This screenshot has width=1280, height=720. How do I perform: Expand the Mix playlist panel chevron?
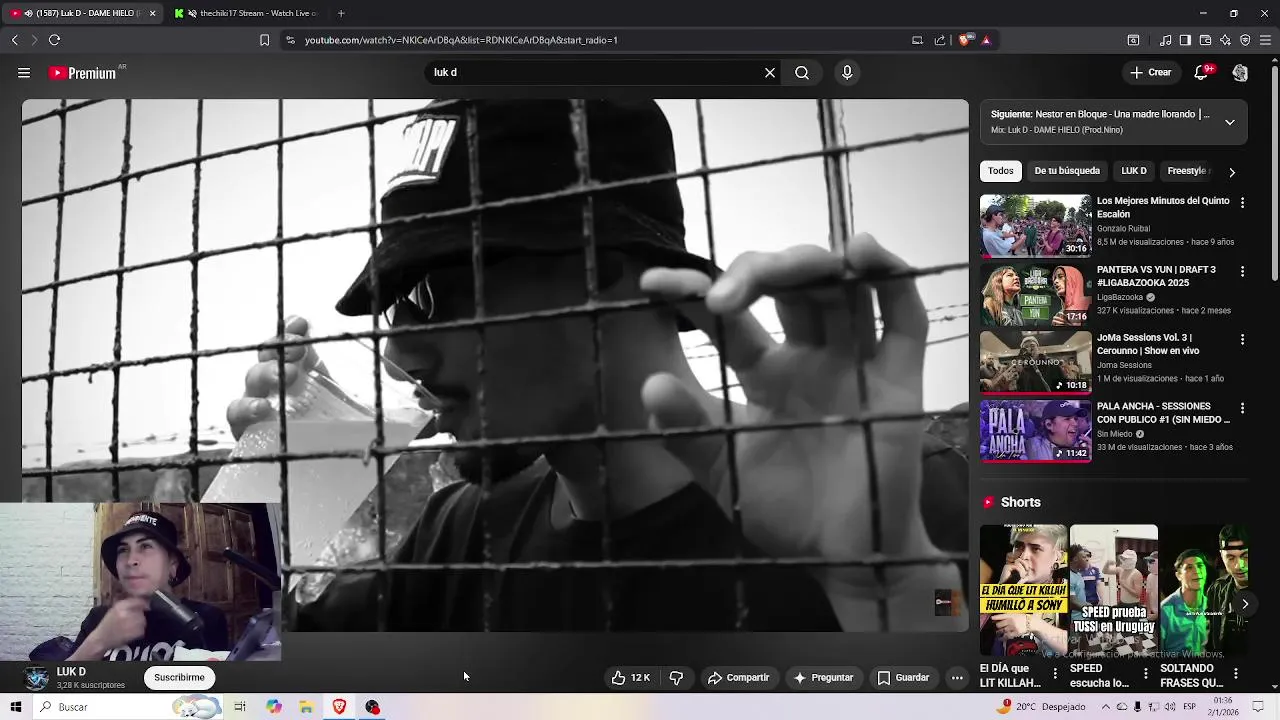click(x=1230, y=122)
